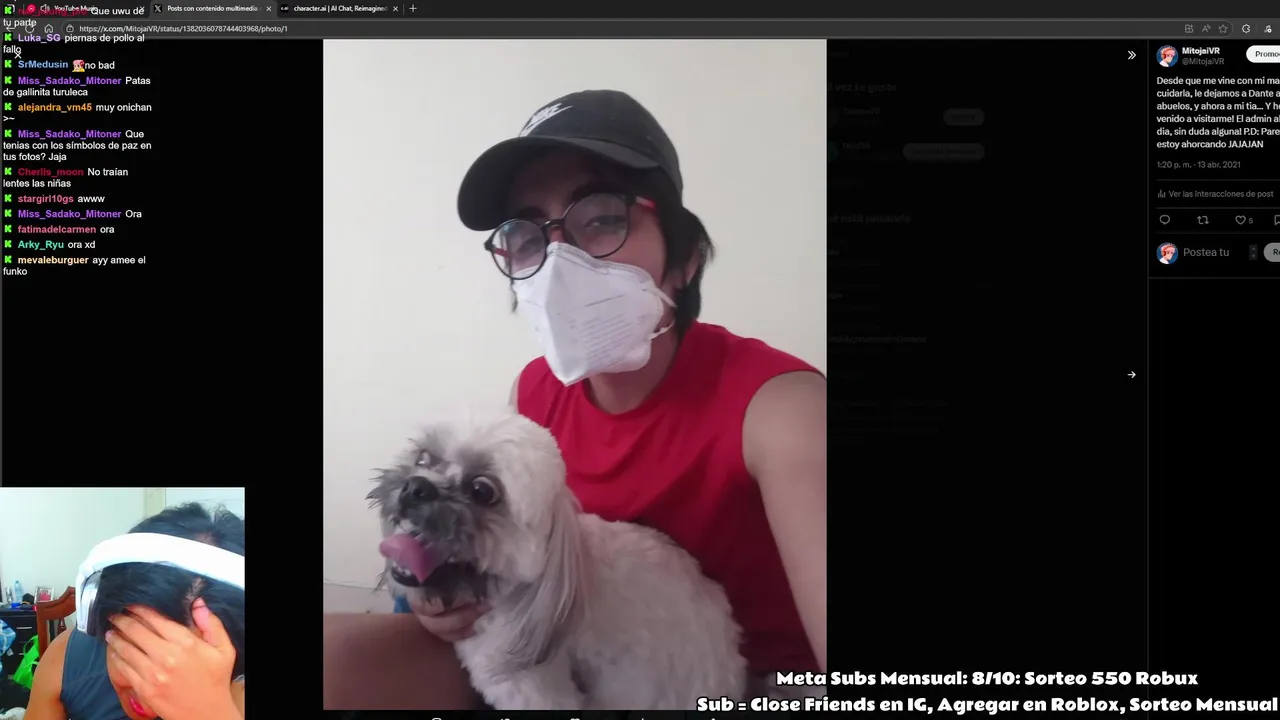The height and width of the screenshot is (720, 1280).
Task: Close the Posts con contenido multimedia tab
Action: 268,8
